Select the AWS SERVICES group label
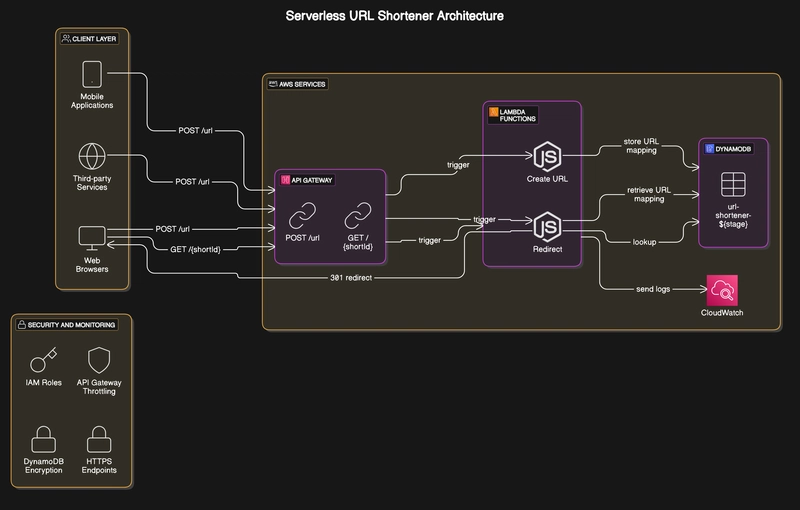 pos(302,84)
